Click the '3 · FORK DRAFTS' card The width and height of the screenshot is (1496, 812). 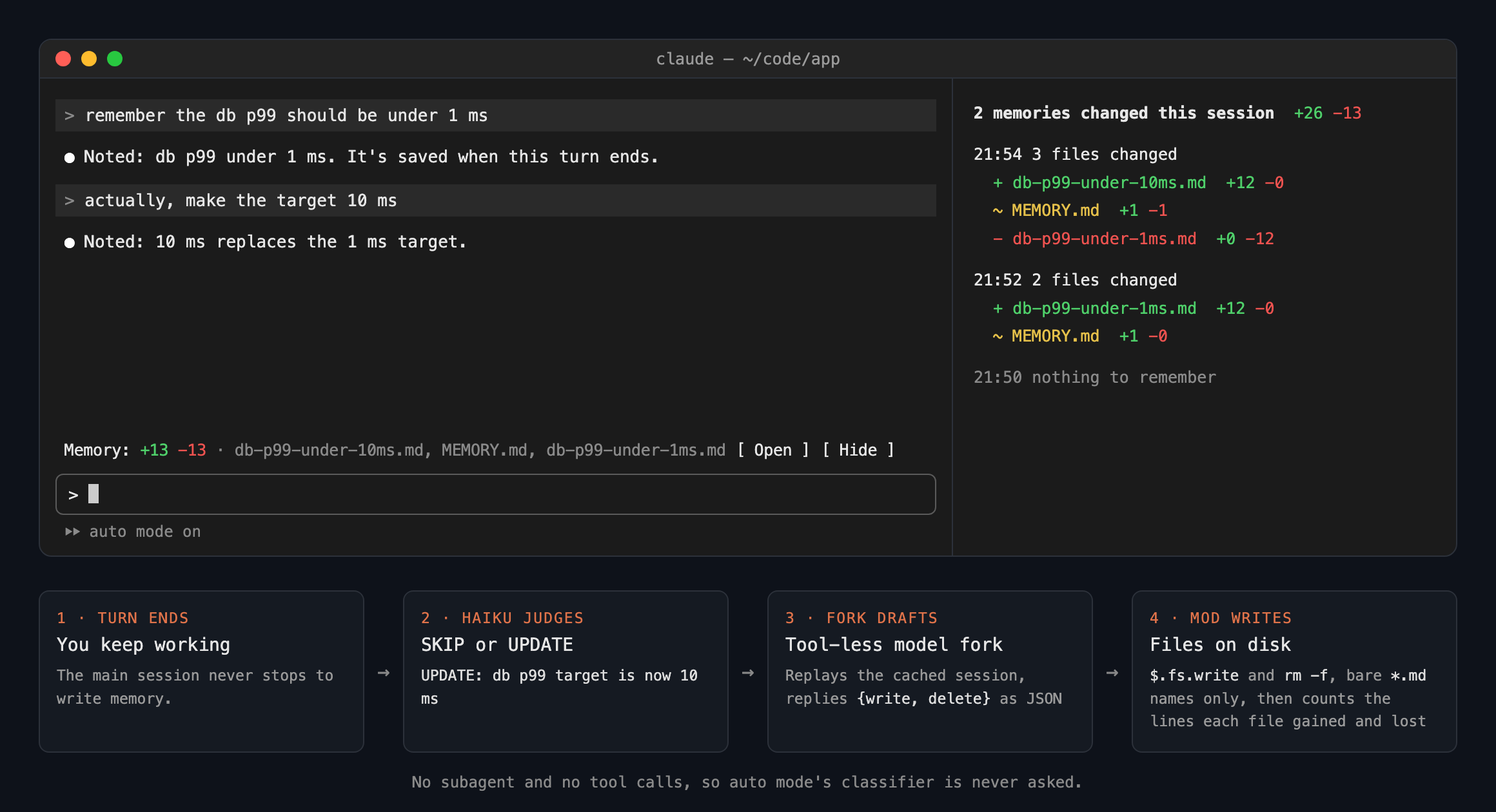930,671
